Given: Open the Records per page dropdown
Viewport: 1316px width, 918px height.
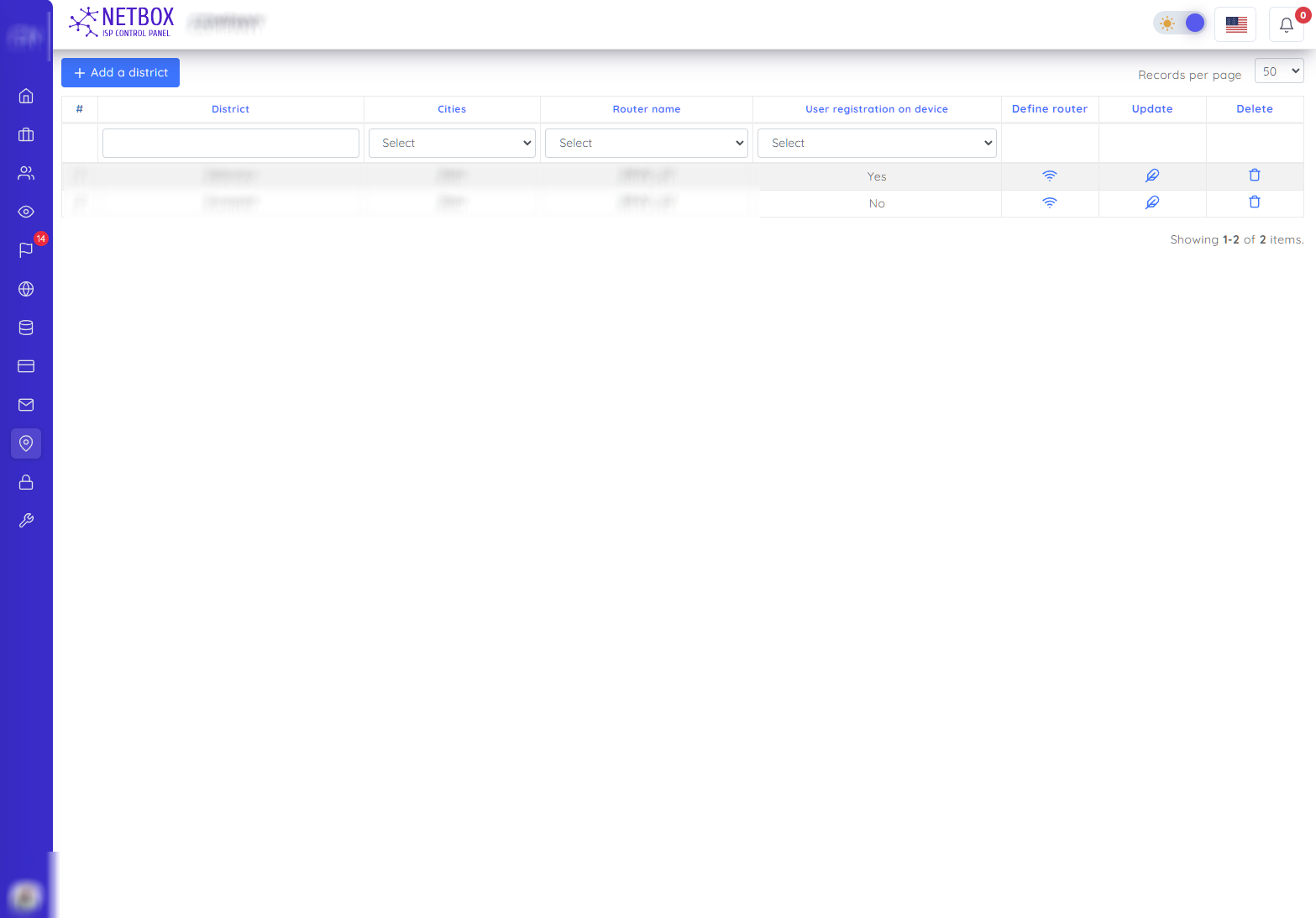Looking at the screenshot, I should click(1278, 71).
